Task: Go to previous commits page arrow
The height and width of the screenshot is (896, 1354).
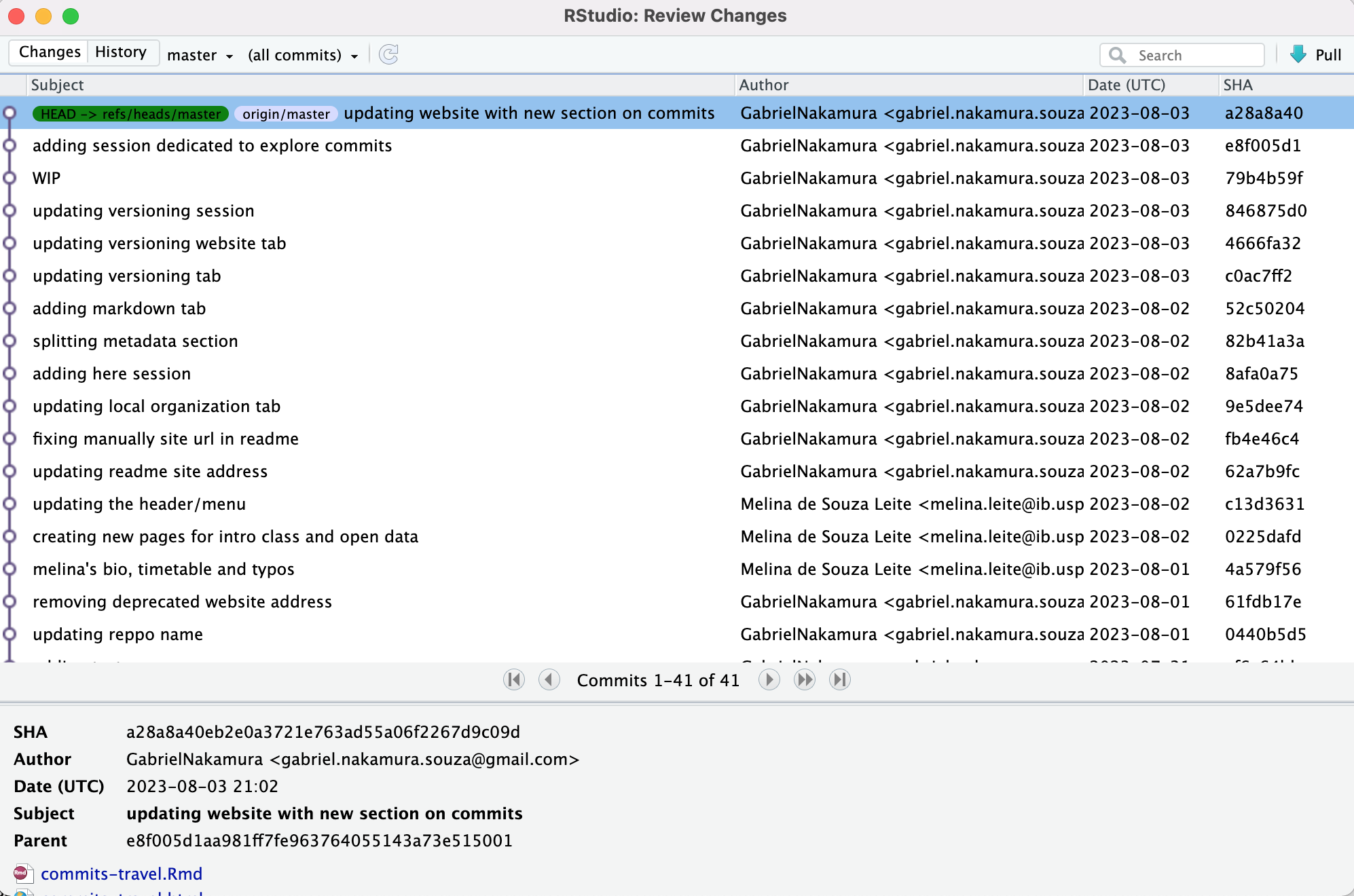Action: click(549, 679)
